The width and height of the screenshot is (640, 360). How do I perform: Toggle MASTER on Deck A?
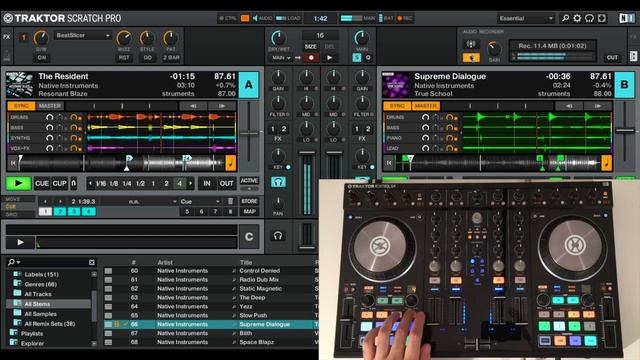click(50, 106)
